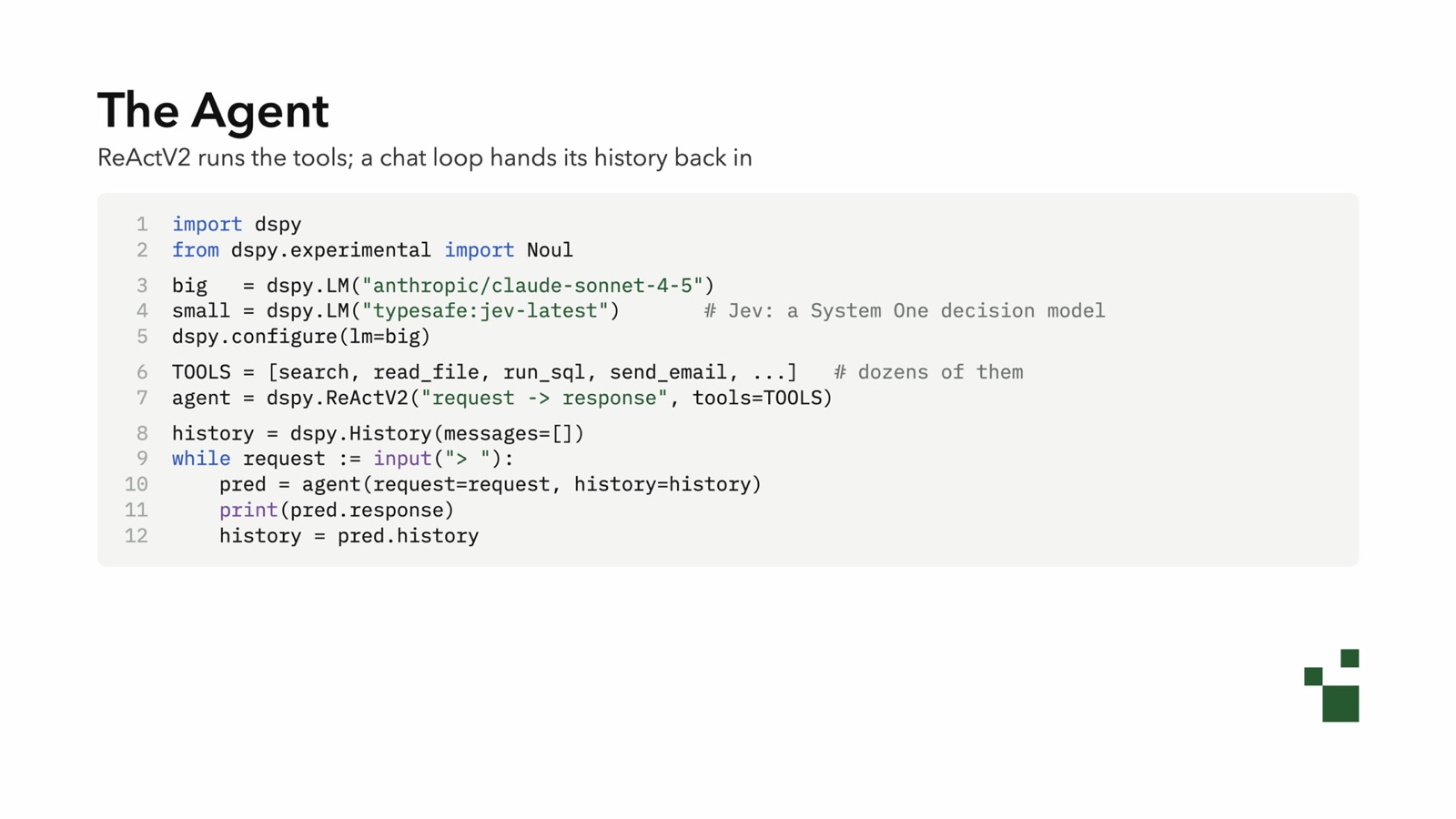The height and width of the screenshot is (819, 1456).
Task: Click the "while request := input" line
Action: pyautogui.click(x=343, y=459)
